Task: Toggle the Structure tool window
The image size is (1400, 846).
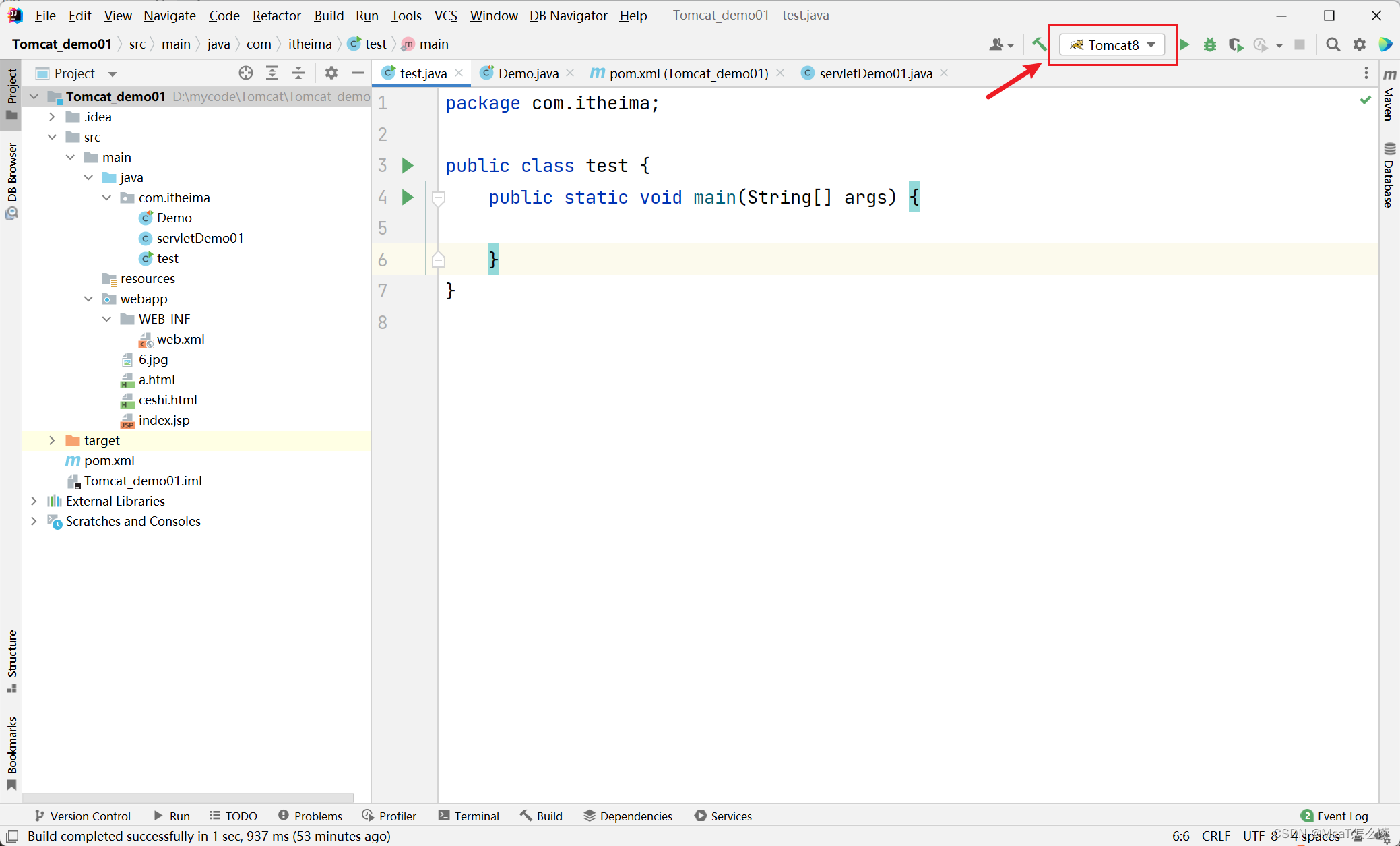Action: click(11, 659)
